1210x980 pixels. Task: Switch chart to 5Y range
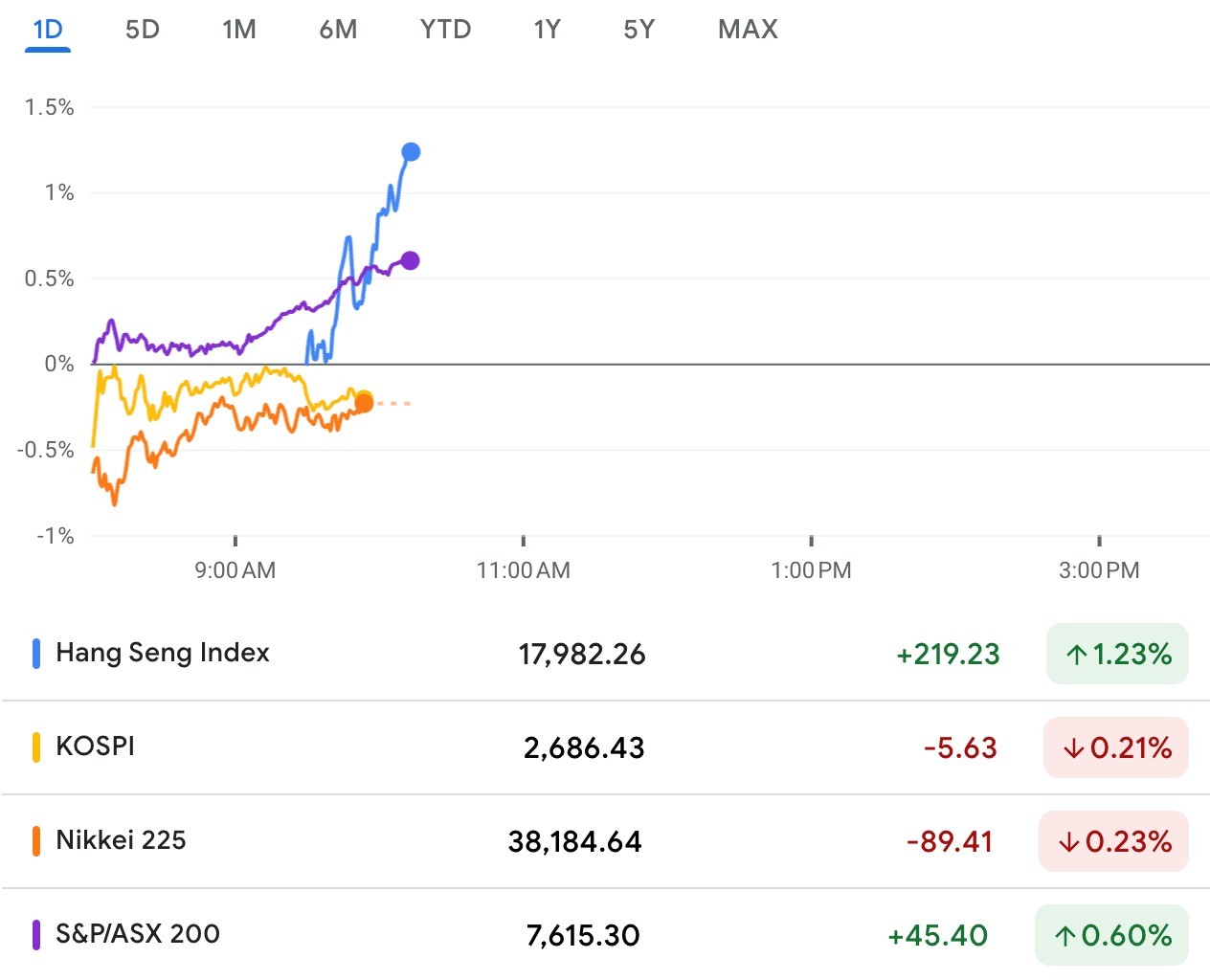click(639, 30)
